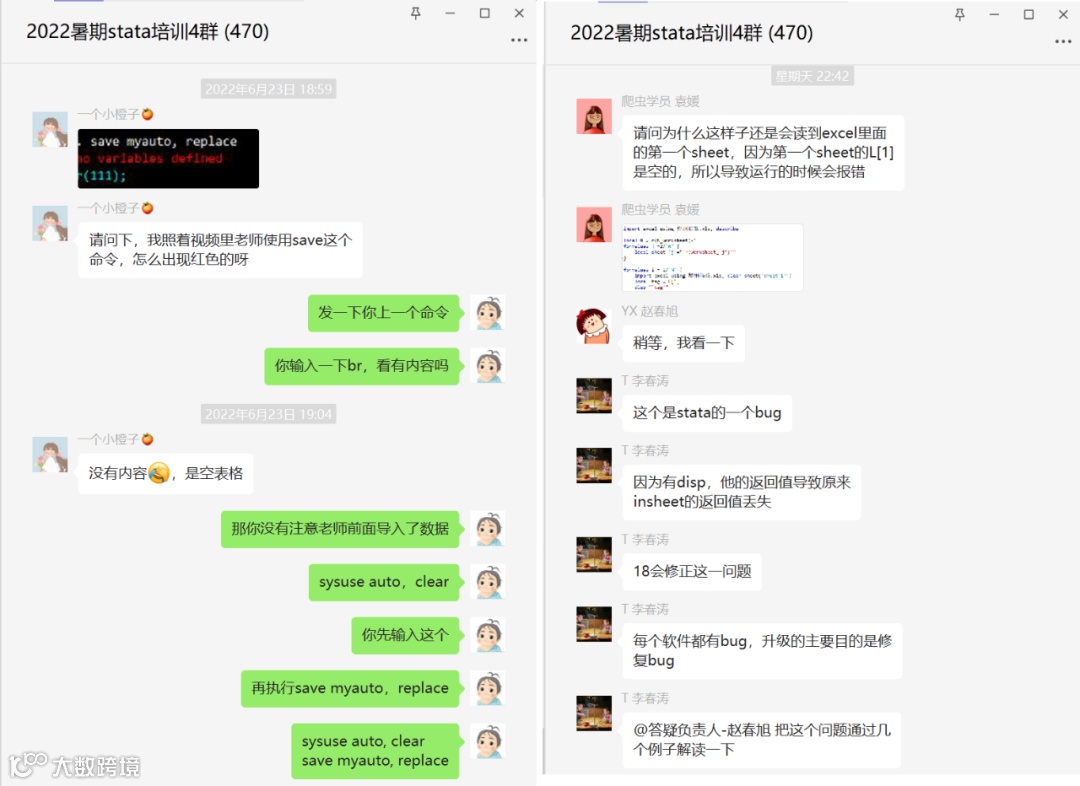This screenshot has width=1080, height=786.
Task: Click YX 赵春旭's cartoon avatar
Action: [x=594, y=326]
